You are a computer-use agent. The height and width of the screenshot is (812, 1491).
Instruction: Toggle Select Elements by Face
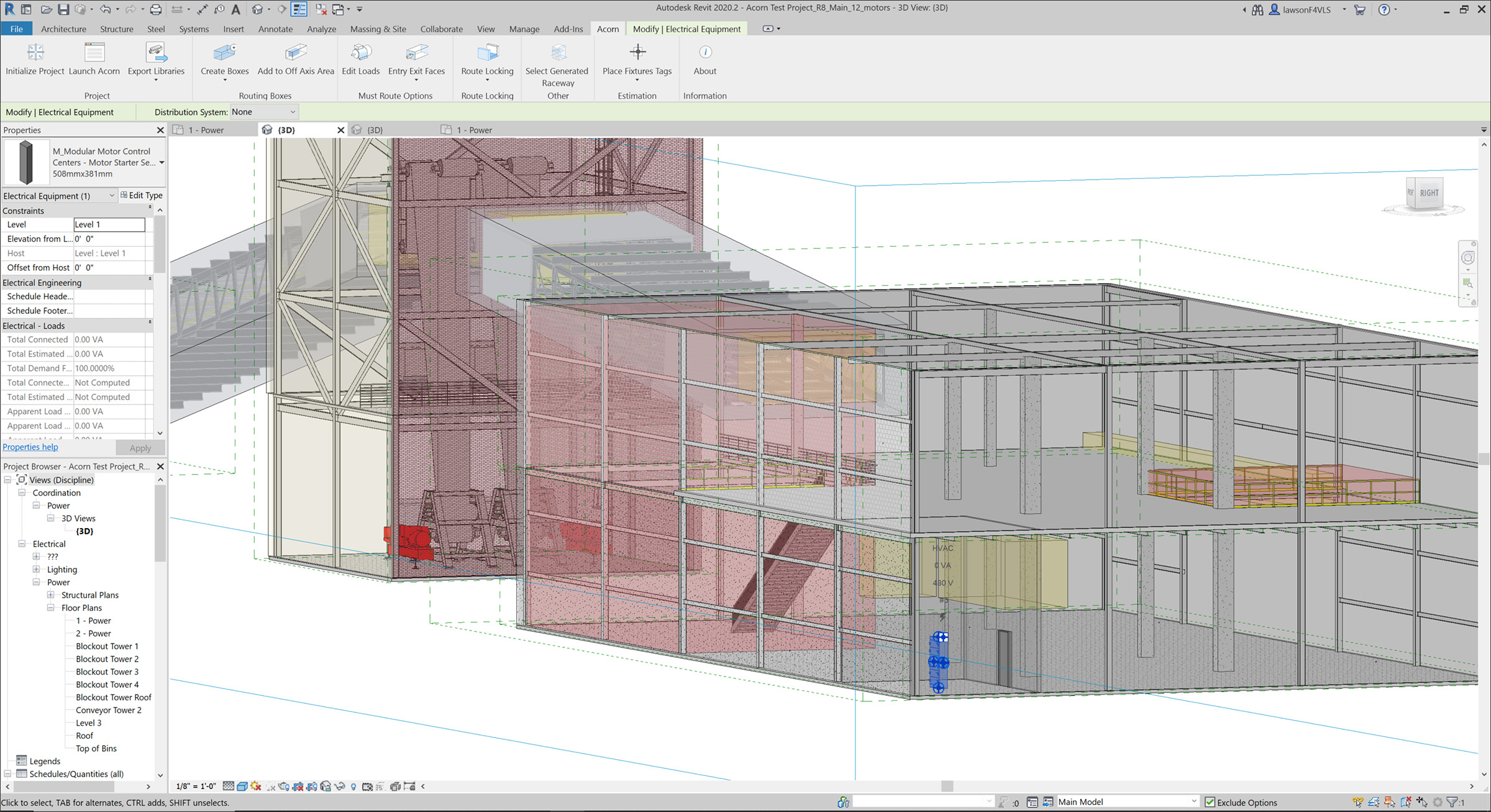(1406, 802)
